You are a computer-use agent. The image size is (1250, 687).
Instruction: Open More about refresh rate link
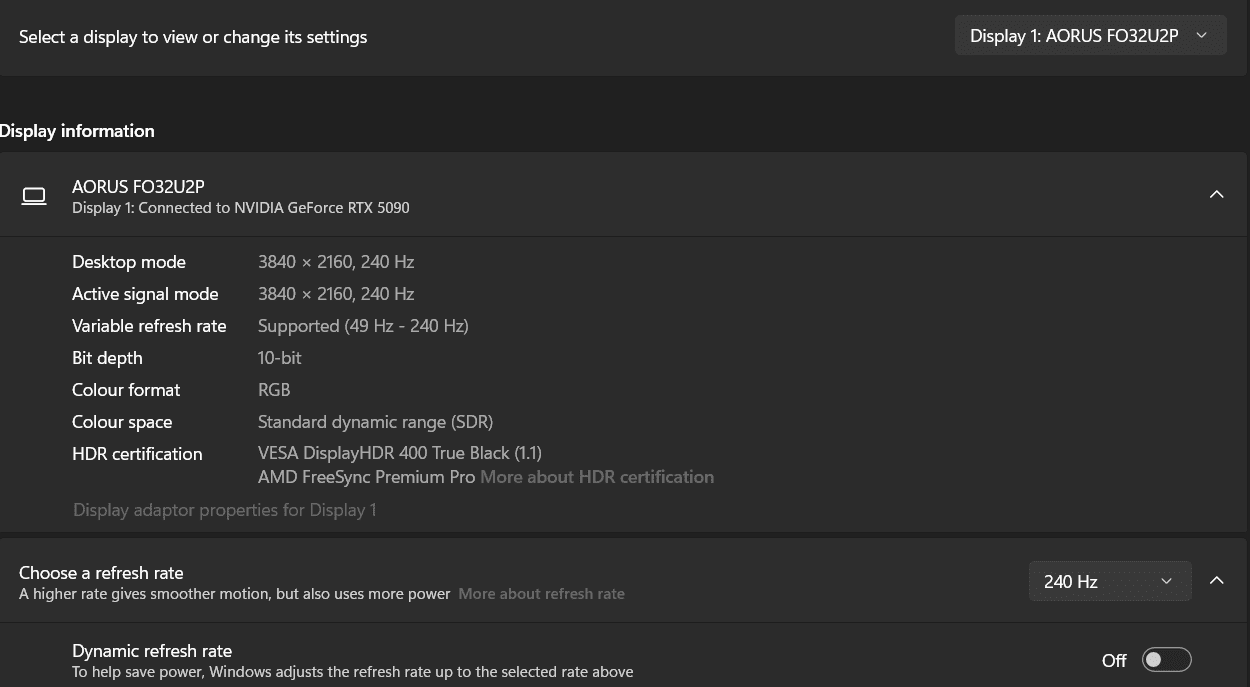541,594
